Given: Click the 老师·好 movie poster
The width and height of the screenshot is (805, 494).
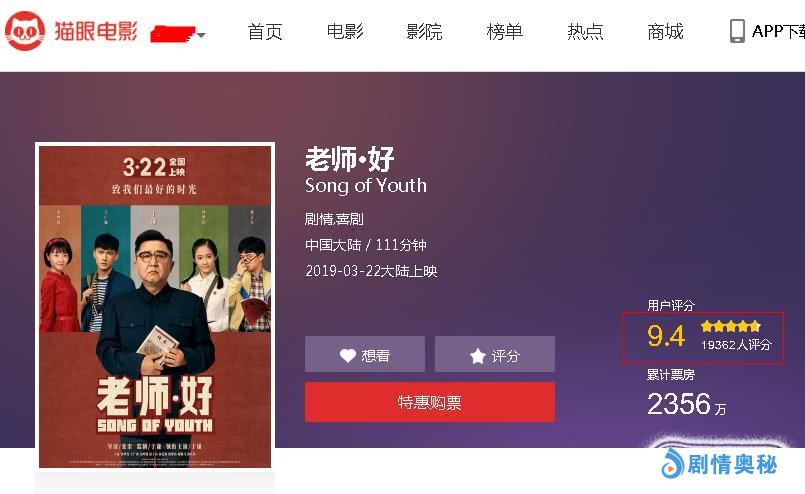Looking at the screenshot, I should 155,307.
